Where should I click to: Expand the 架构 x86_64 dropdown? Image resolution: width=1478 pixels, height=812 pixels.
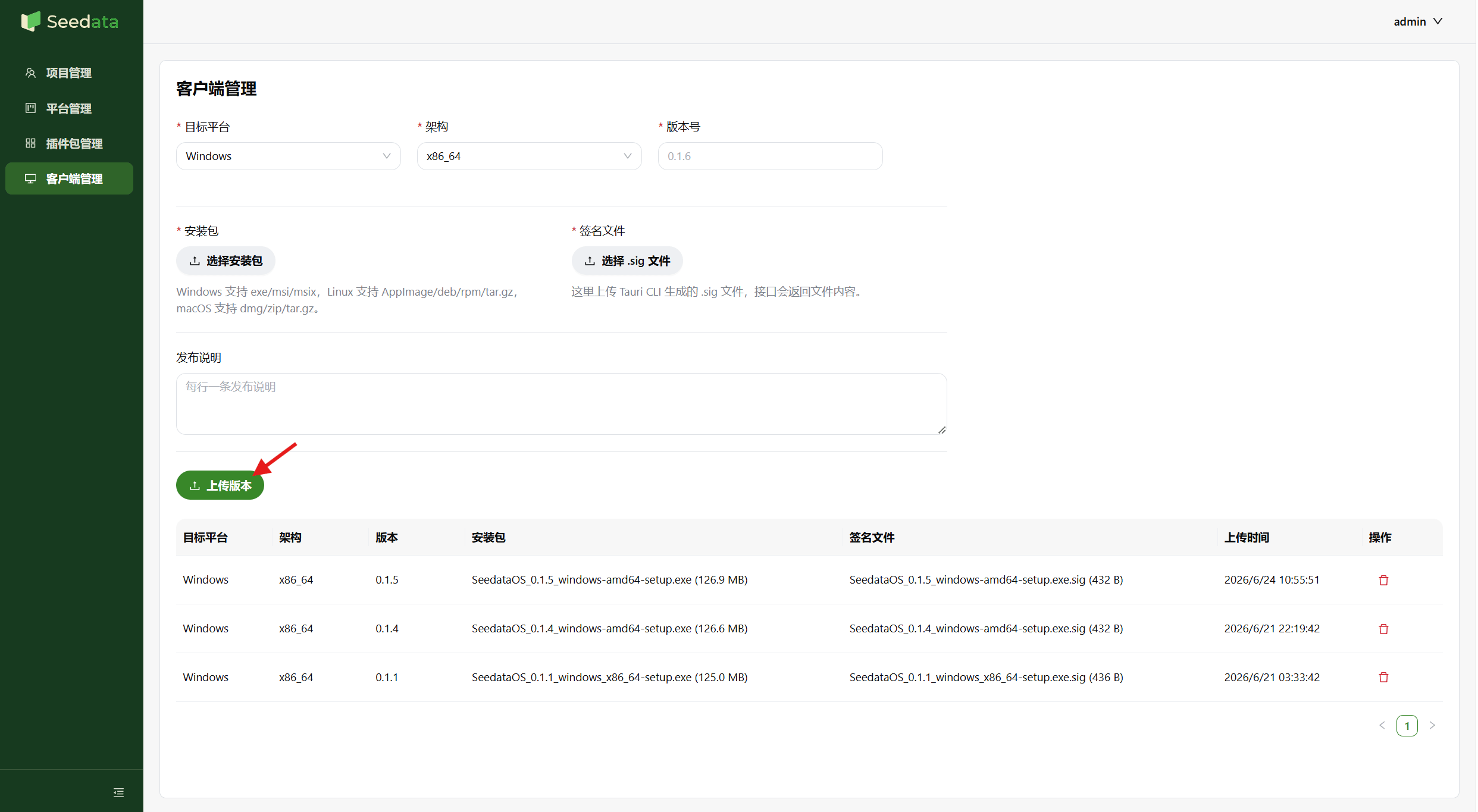(x=530, y=156)
